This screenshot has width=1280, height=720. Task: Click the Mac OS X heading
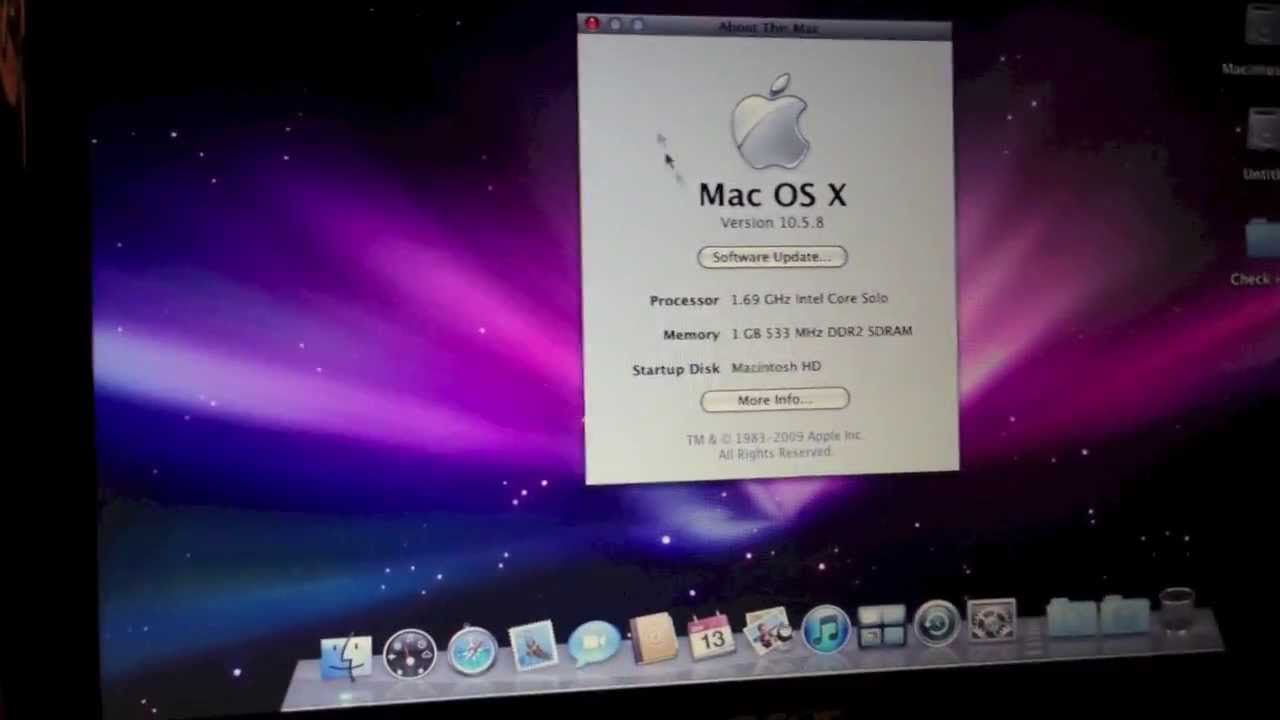772,194
